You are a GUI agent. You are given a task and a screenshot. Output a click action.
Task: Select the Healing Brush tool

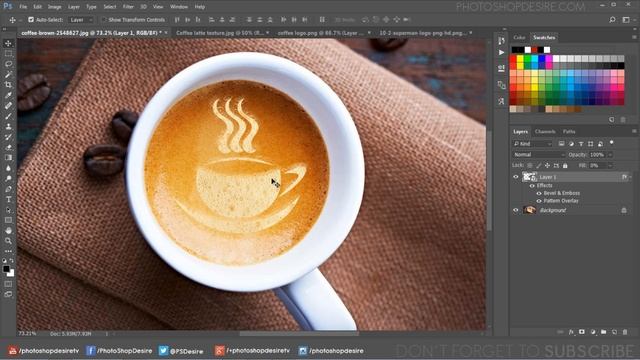(8, 105)
